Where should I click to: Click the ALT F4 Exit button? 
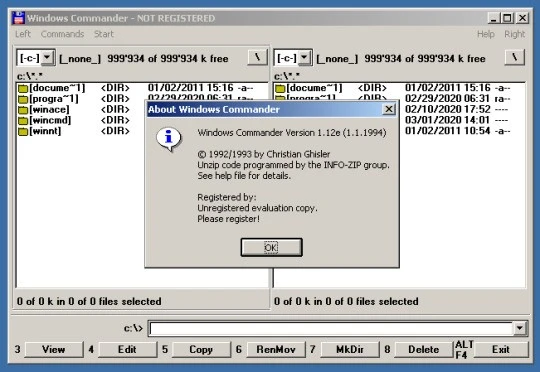[501, 350]
